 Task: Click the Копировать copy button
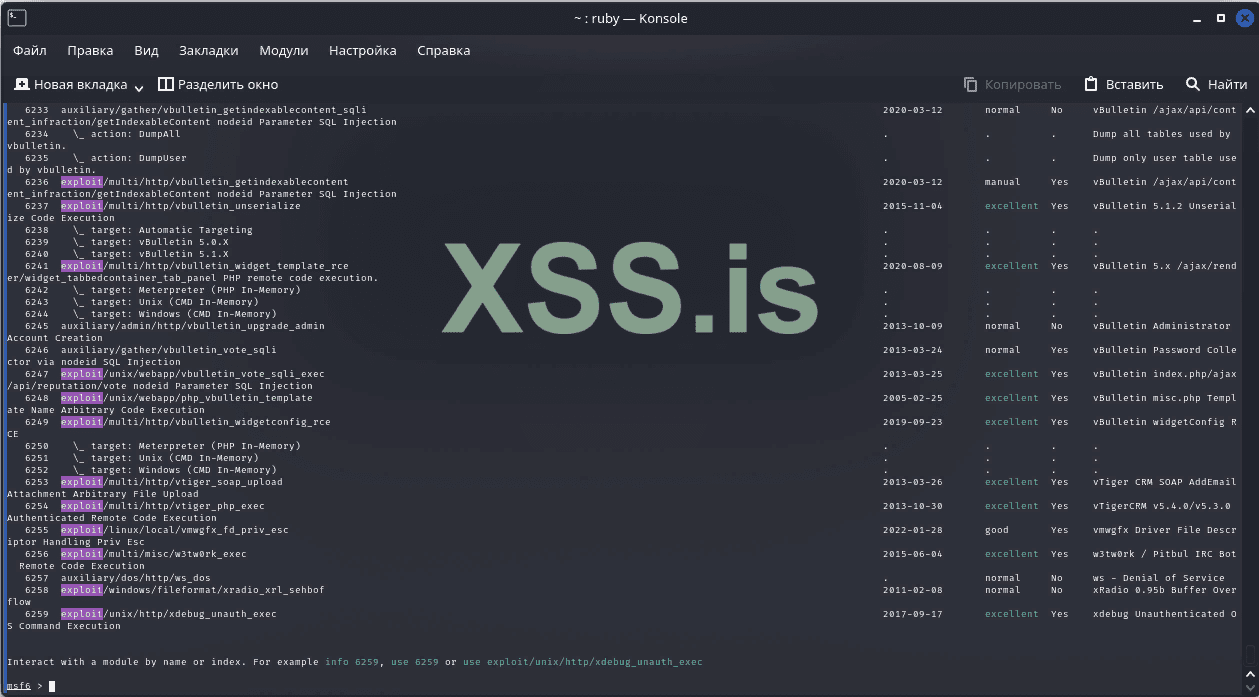click(1012, 85)
